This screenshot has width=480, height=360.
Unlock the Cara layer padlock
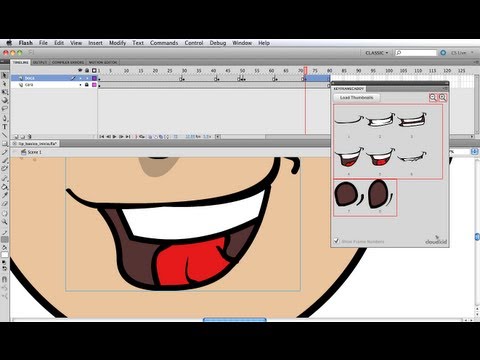[87, 85]
